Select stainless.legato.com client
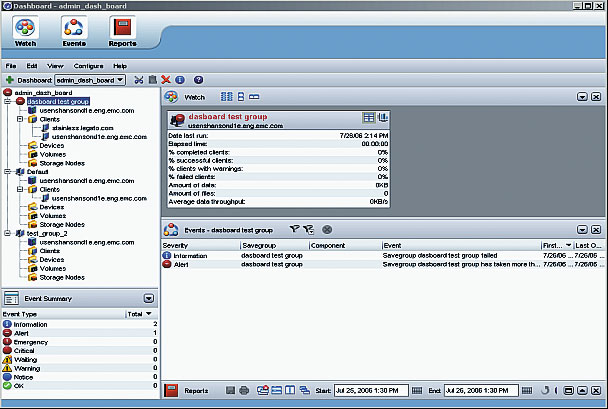This screenshot has height=409, width=608. tap(83, 128)
